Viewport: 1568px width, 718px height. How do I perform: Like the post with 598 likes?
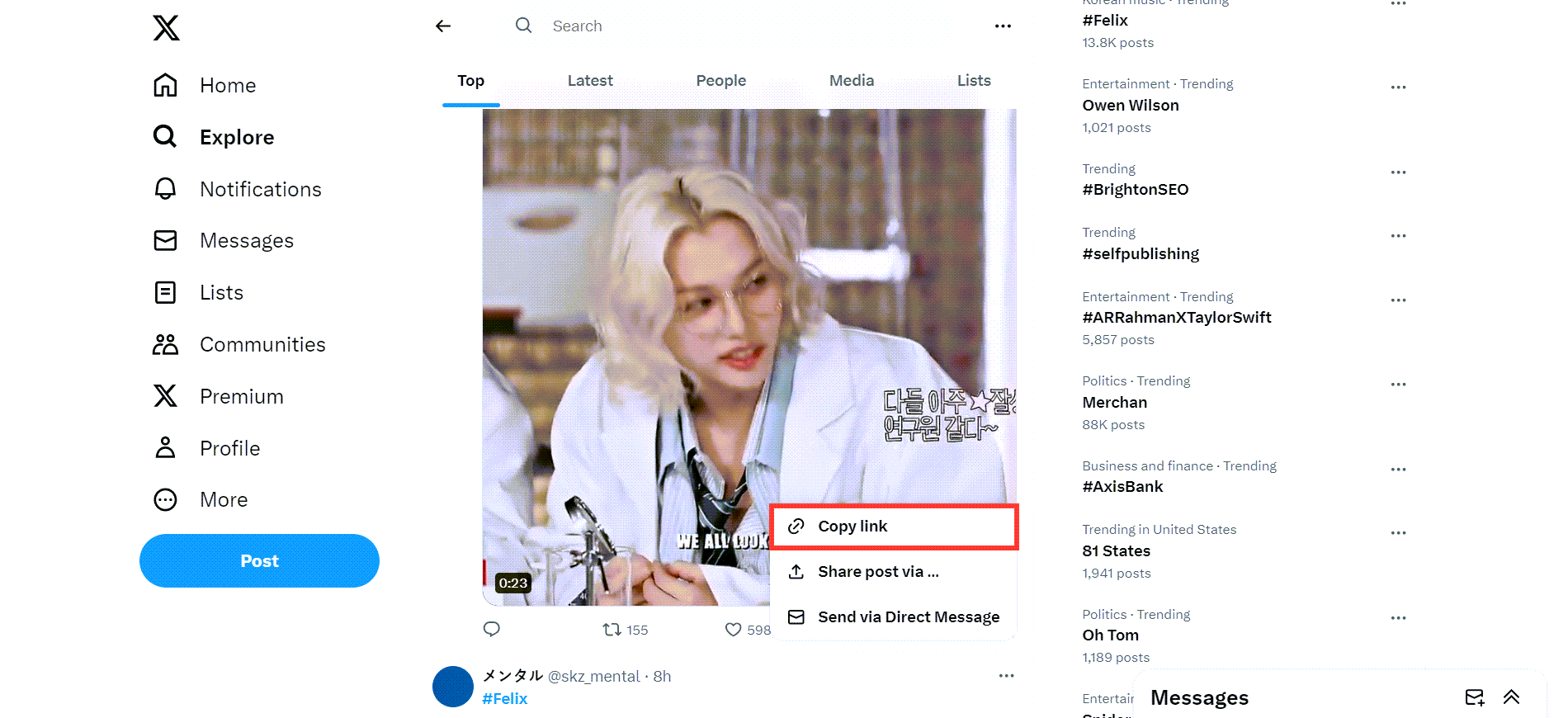click(747, 630)
